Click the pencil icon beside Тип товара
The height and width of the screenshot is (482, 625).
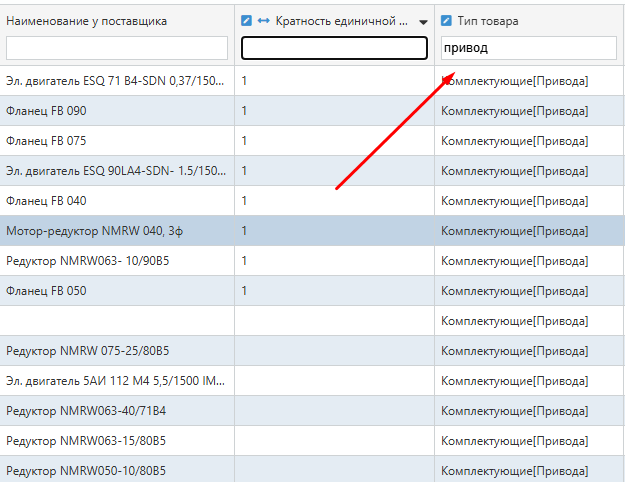(446, 21)
